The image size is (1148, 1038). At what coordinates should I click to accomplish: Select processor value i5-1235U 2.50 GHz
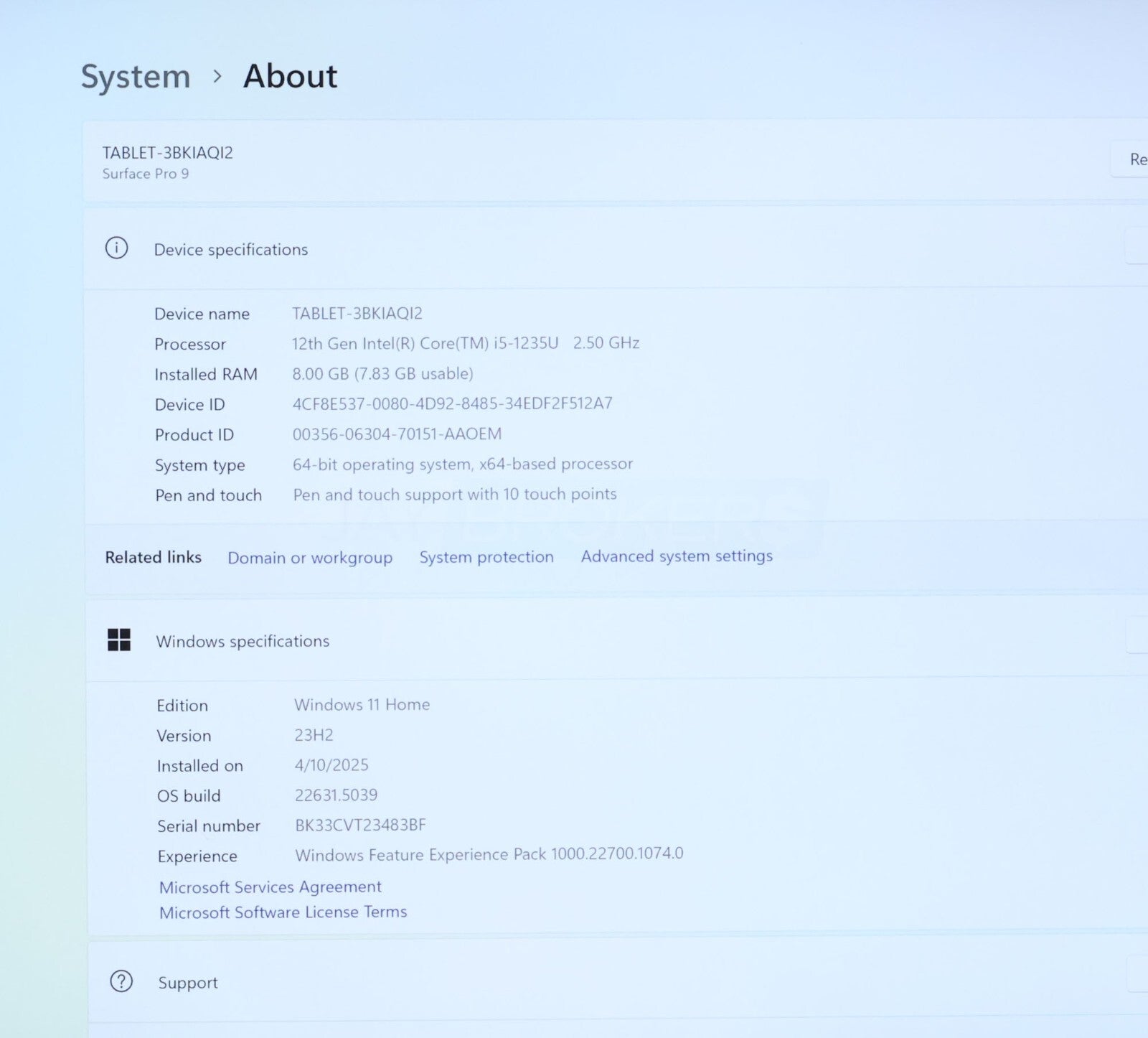point(466,343)
